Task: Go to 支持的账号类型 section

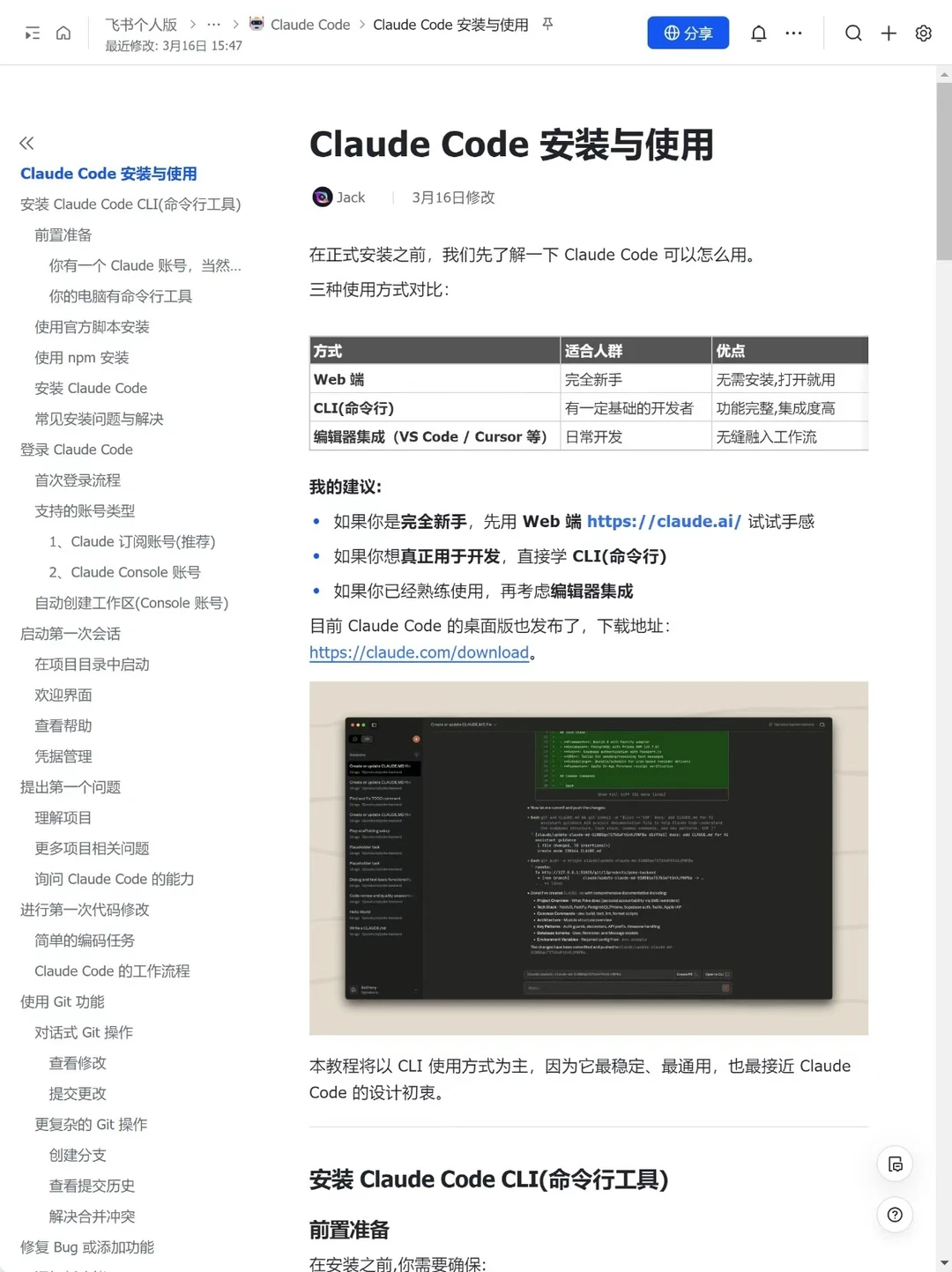Action: 85,511
